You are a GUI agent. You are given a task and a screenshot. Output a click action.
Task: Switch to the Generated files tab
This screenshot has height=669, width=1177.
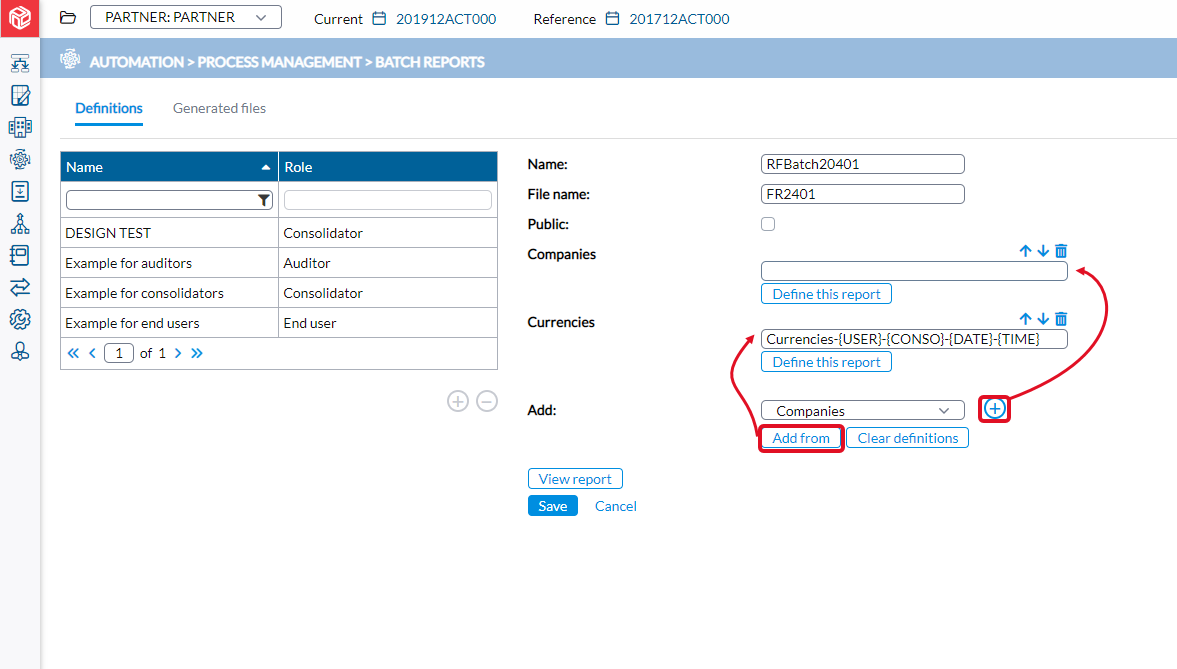point(219,108)
